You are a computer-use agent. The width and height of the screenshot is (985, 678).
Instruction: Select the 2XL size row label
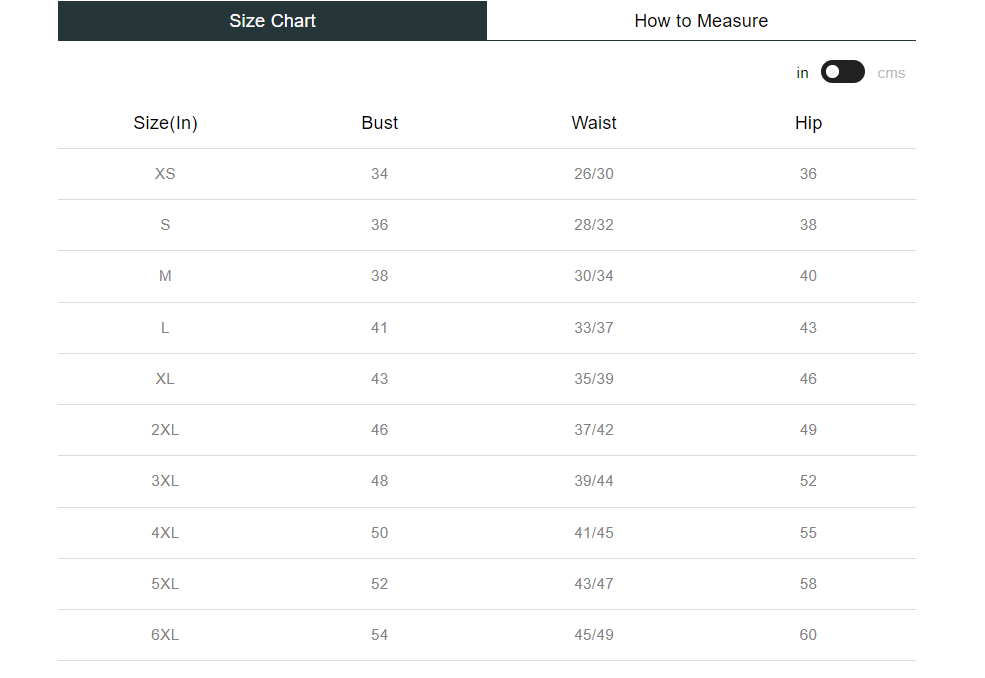point(165,430)
